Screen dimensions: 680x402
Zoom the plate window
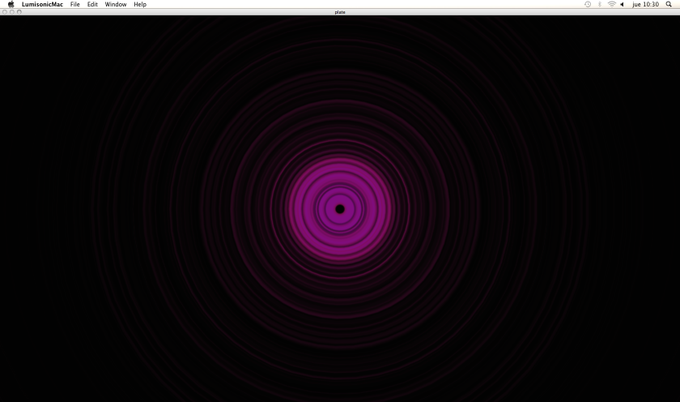pos(19,12)
